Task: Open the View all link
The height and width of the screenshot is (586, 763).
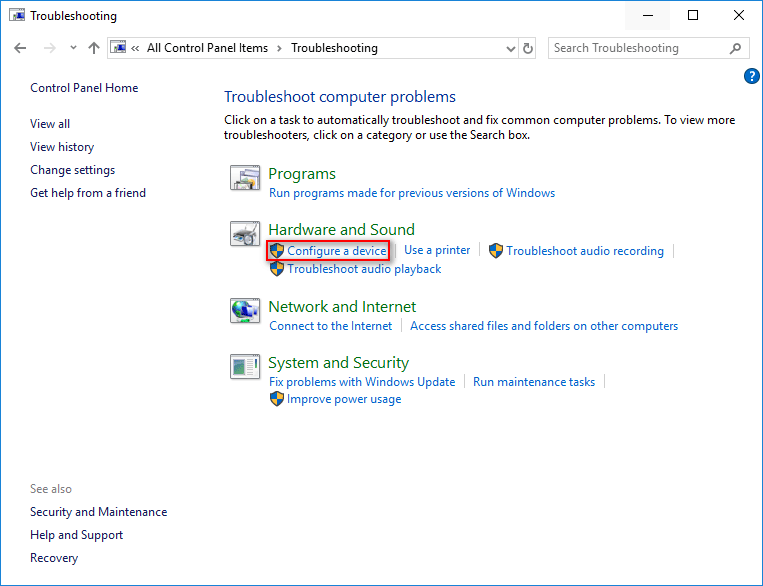Action: coord(50,124)
